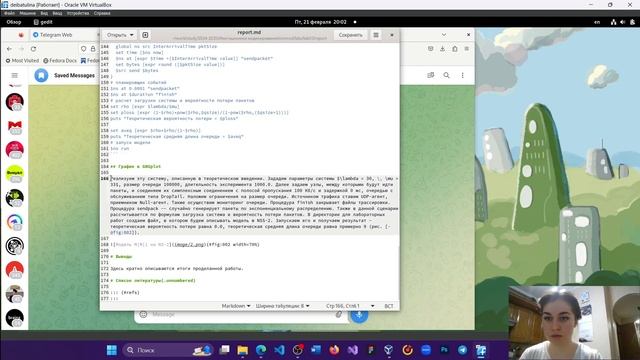The height and width of the screenshot is (360, 640).
Task: Click the Saved Messages bookmark avatar
Action: (41, 76)
